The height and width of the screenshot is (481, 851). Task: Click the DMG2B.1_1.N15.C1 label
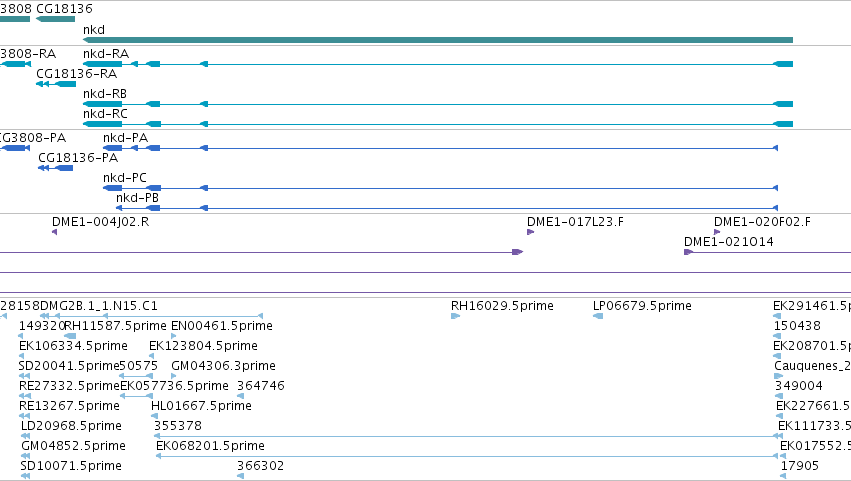[99, 306]
